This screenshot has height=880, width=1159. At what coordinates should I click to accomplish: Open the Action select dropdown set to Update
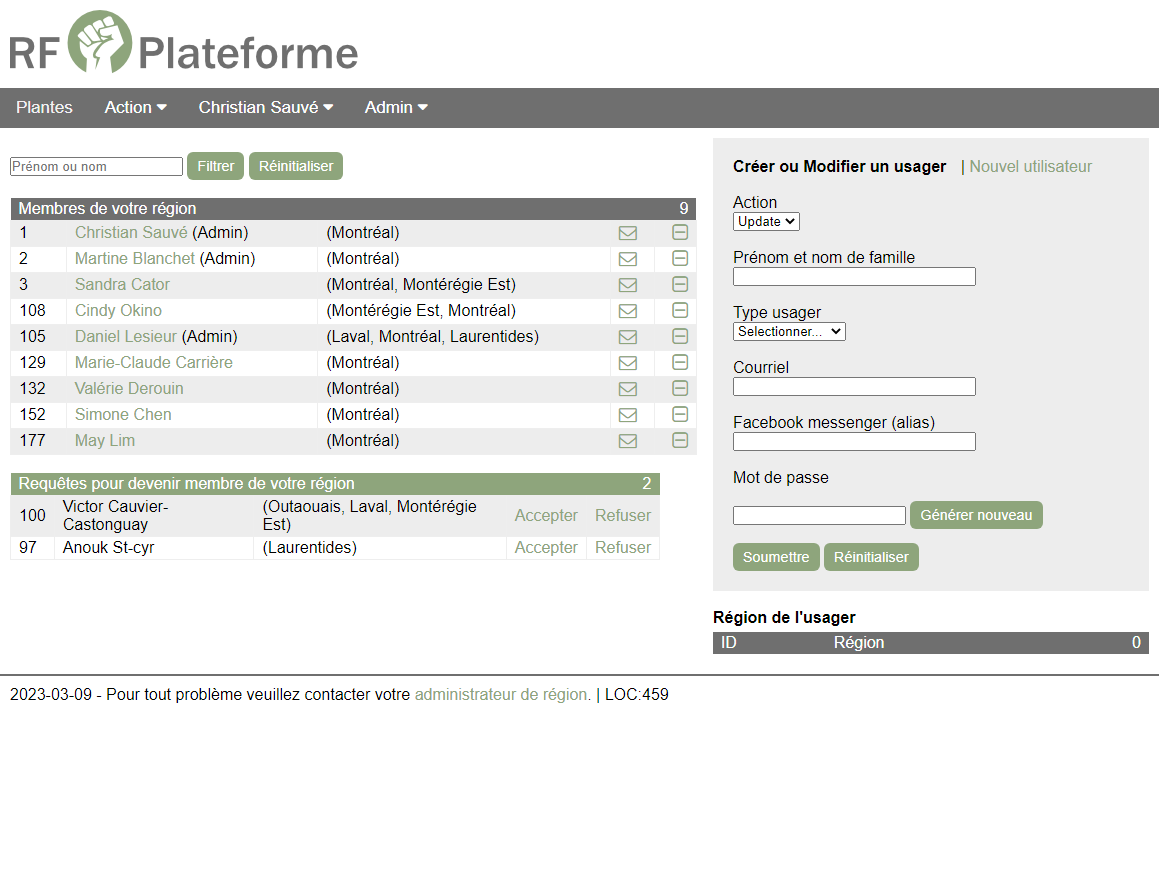[x=766, y=221]
